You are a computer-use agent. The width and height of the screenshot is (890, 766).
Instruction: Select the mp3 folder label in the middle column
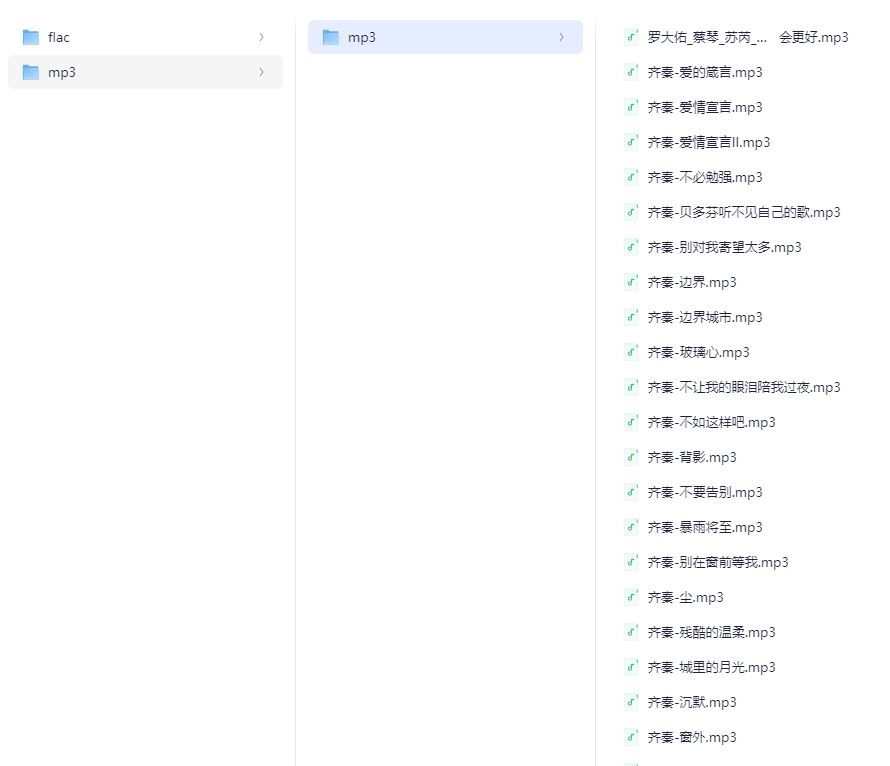pyautogui.click(x=362, y=37)
